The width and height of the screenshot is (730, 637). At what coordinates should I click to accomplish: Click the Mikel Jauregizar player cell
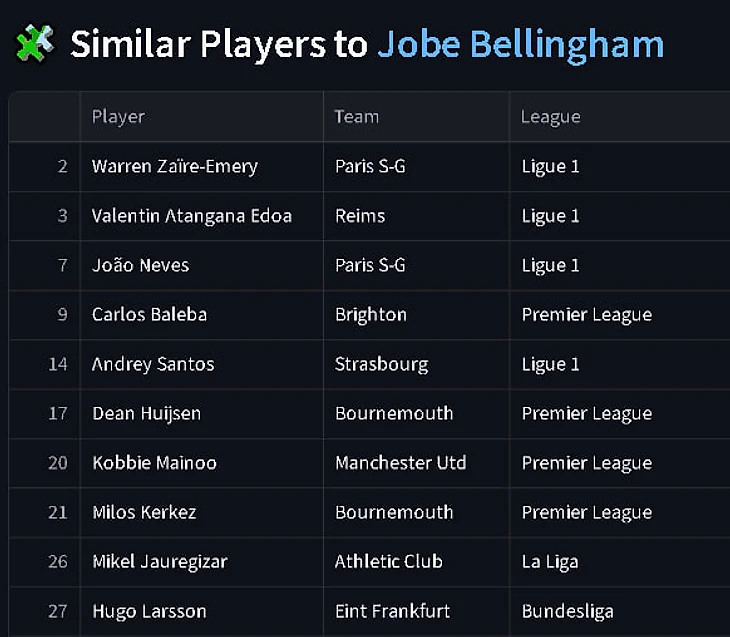pyautogui.click(x=160, y=562)
